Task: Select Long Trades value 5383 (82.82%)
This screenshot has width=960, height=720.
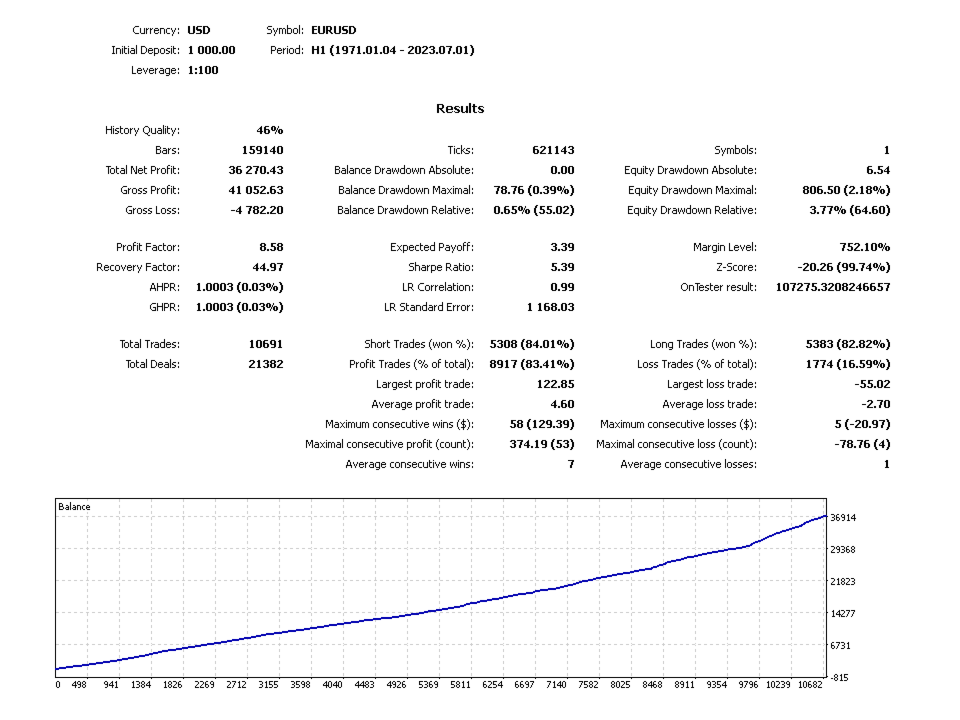Action: coord(848,344)
